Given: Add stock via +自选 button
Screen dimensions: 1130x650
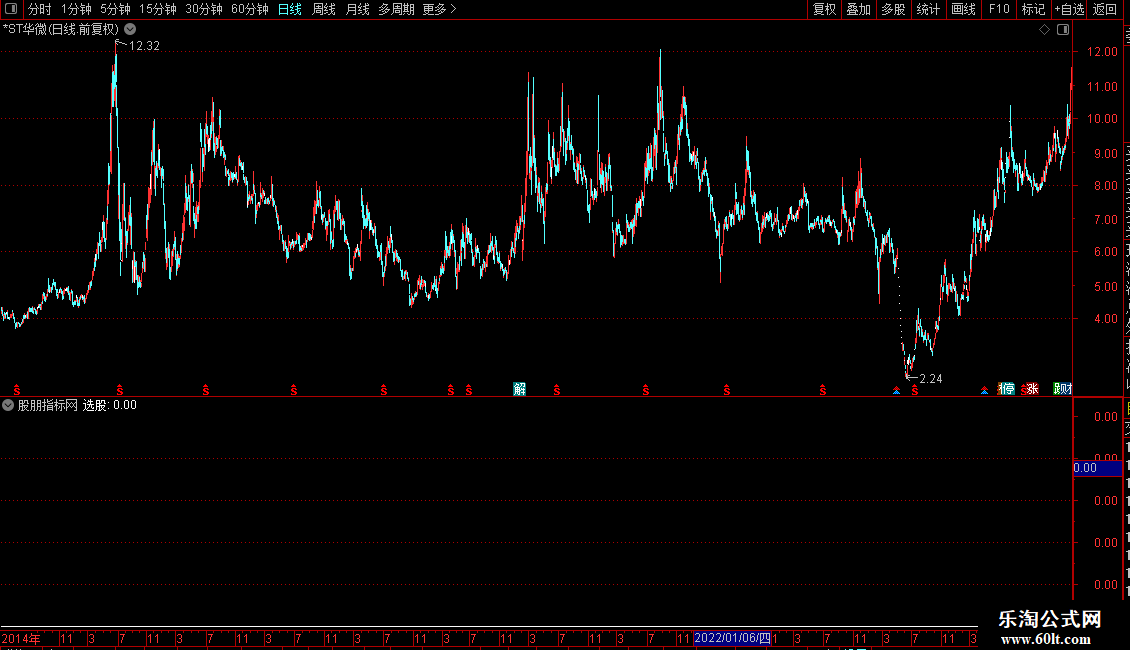Looking at the screenshot, I should point(1069,9).
